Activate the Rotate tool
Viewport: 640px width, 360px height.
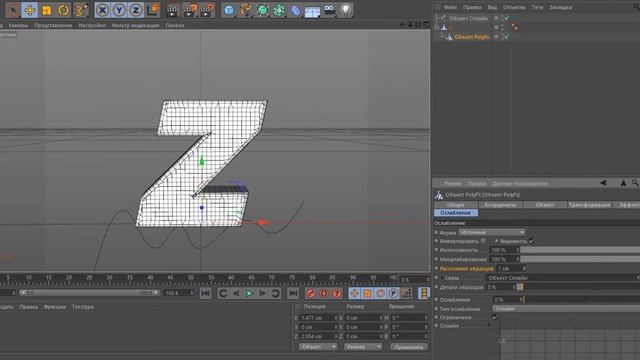[63, 10]
